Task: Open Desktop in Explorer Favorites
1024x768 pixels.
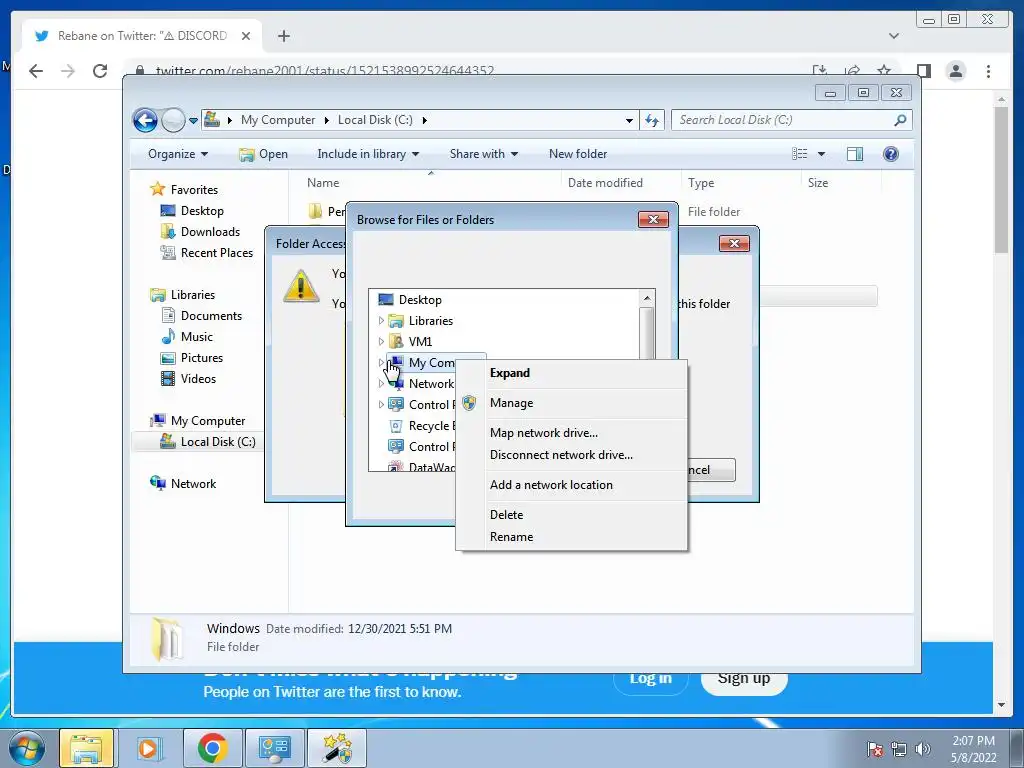Action: point(202,211)
